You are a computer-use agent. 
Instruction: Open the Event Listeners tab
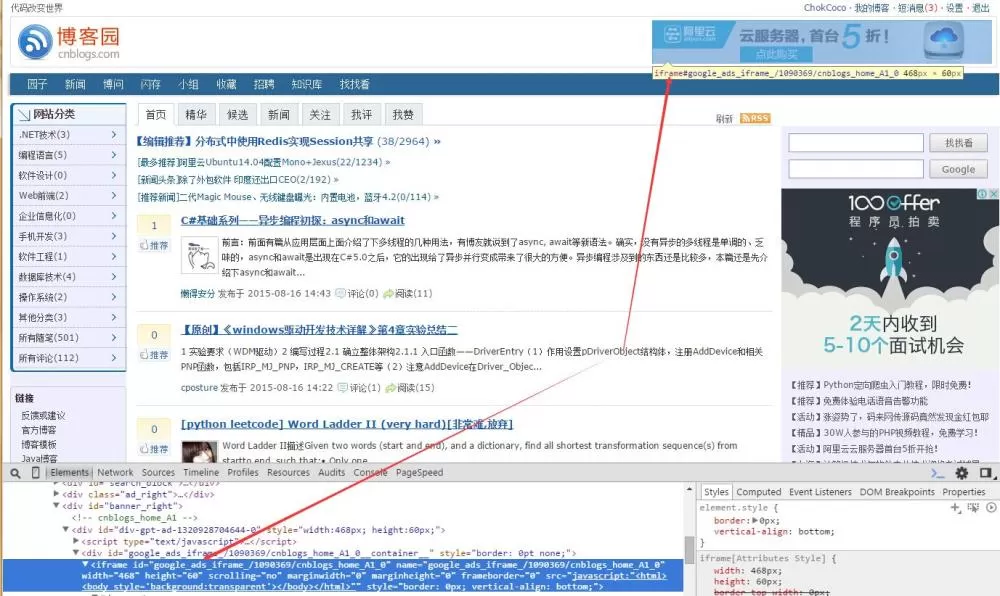coord(820,492)
